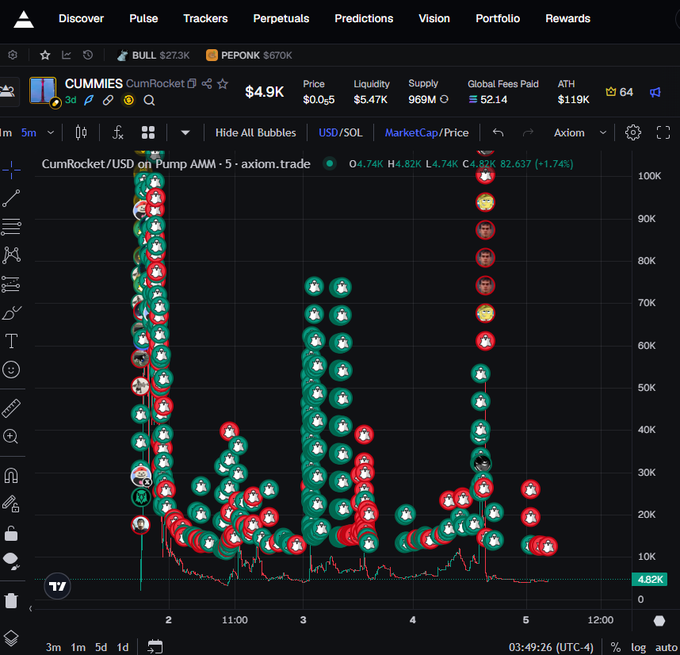The height and width of the screenshot is (655, 680).
Task: Select the brush drawing tool
Action: 11,313
